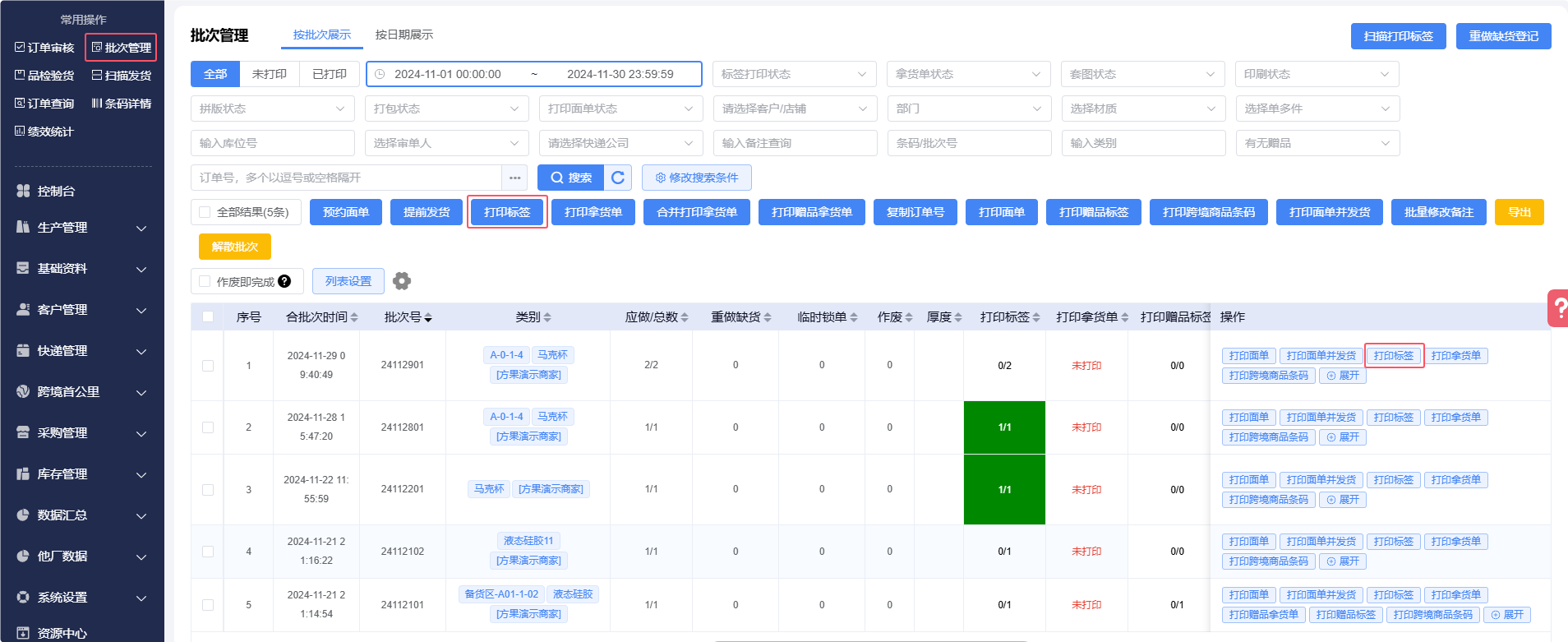This screenshot has width=1568, height=642.
Task: Switch to the 按日期展示 tab
Action: 404,35
